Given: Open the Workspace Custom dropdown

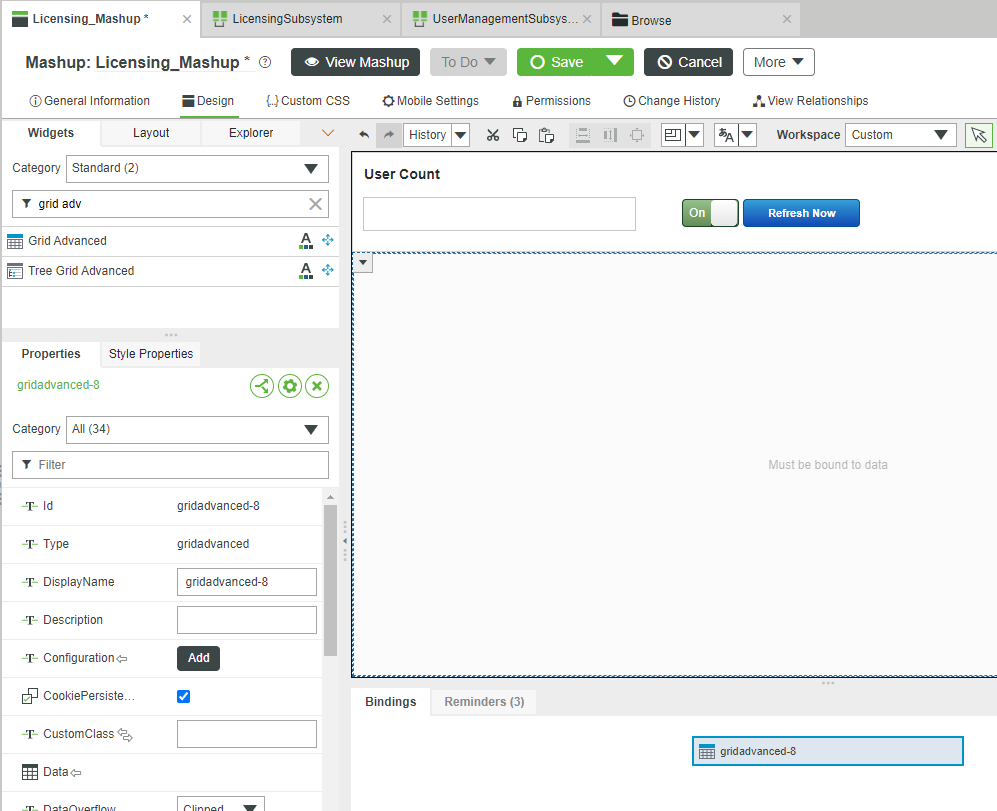Looking at the screenshot, I should click(x=900, y=135).
